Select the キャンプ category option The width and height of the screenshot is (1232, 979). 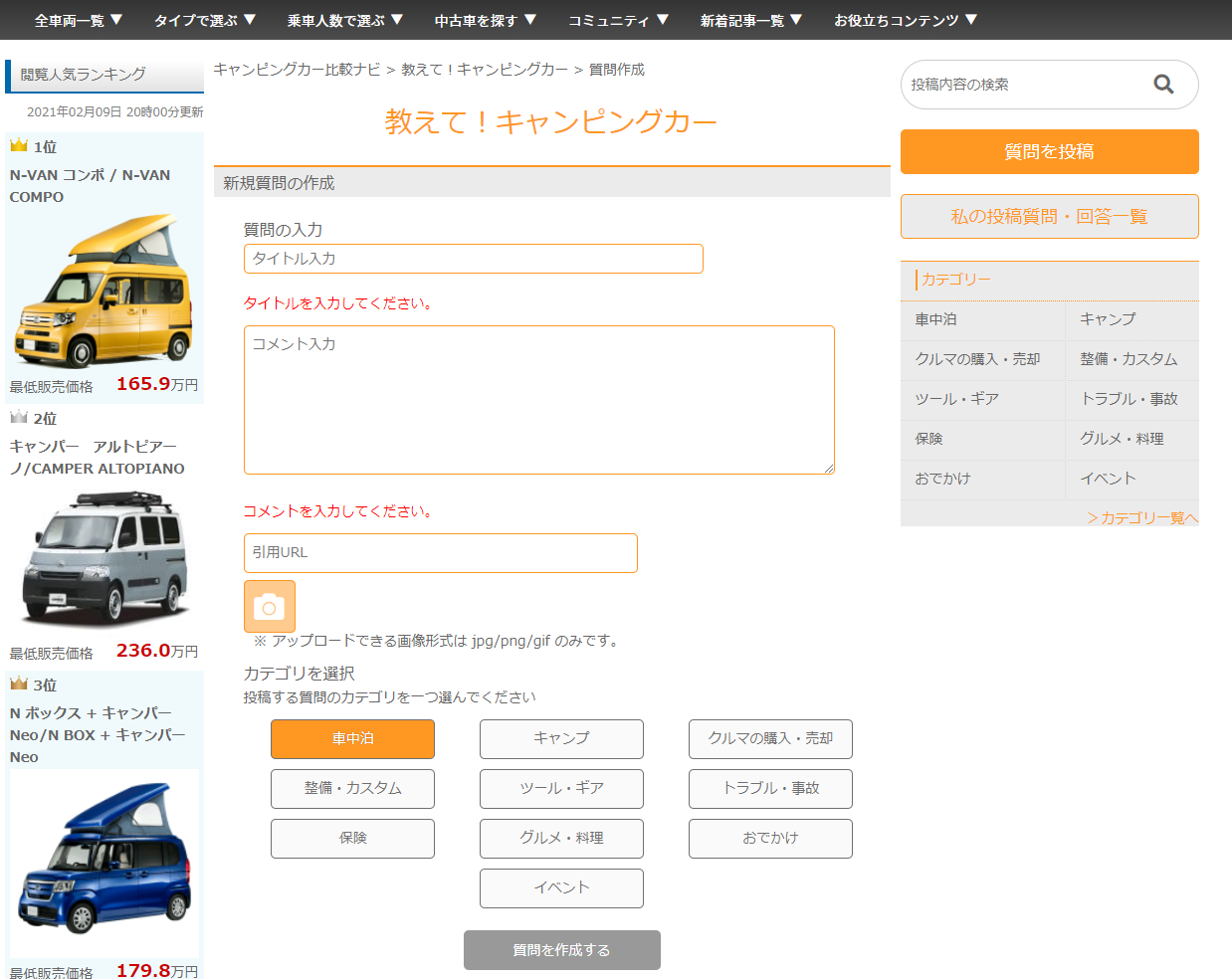pos(561,739)
